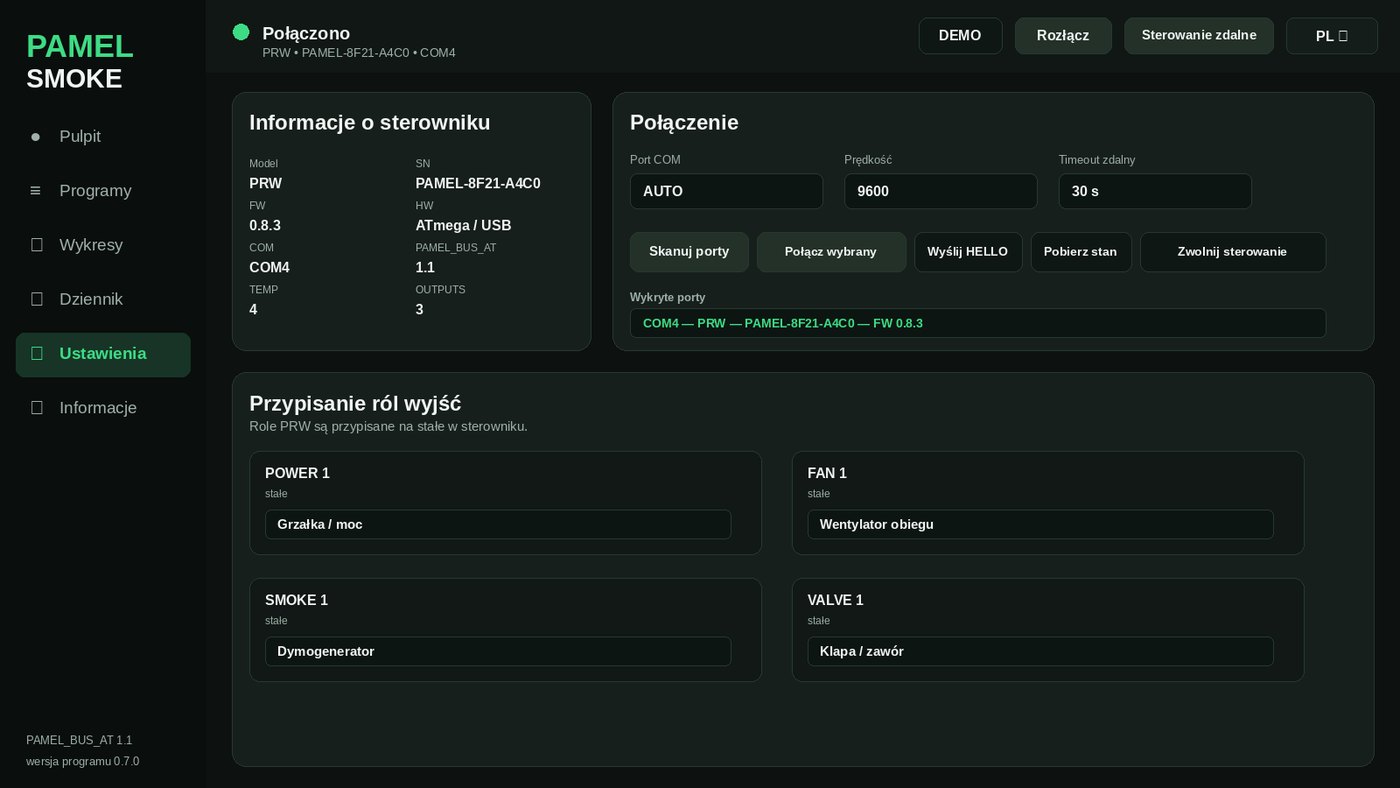
Task: Open VALVE 1 role Klapa / zawór field
Action: point(1040,651)
